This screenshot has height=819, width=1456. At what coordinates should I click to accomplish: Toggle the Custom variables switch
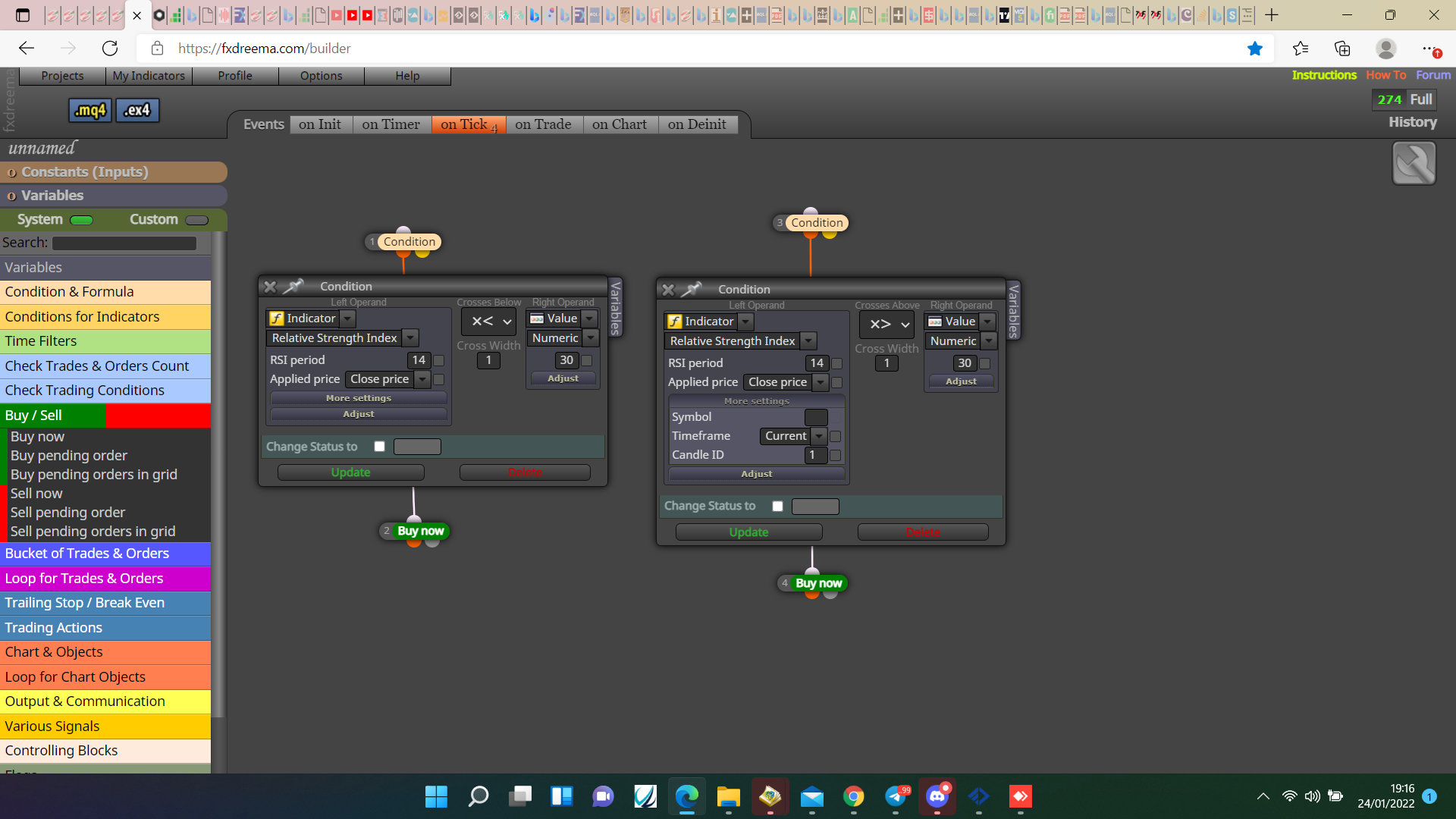[x=196, y=221]
